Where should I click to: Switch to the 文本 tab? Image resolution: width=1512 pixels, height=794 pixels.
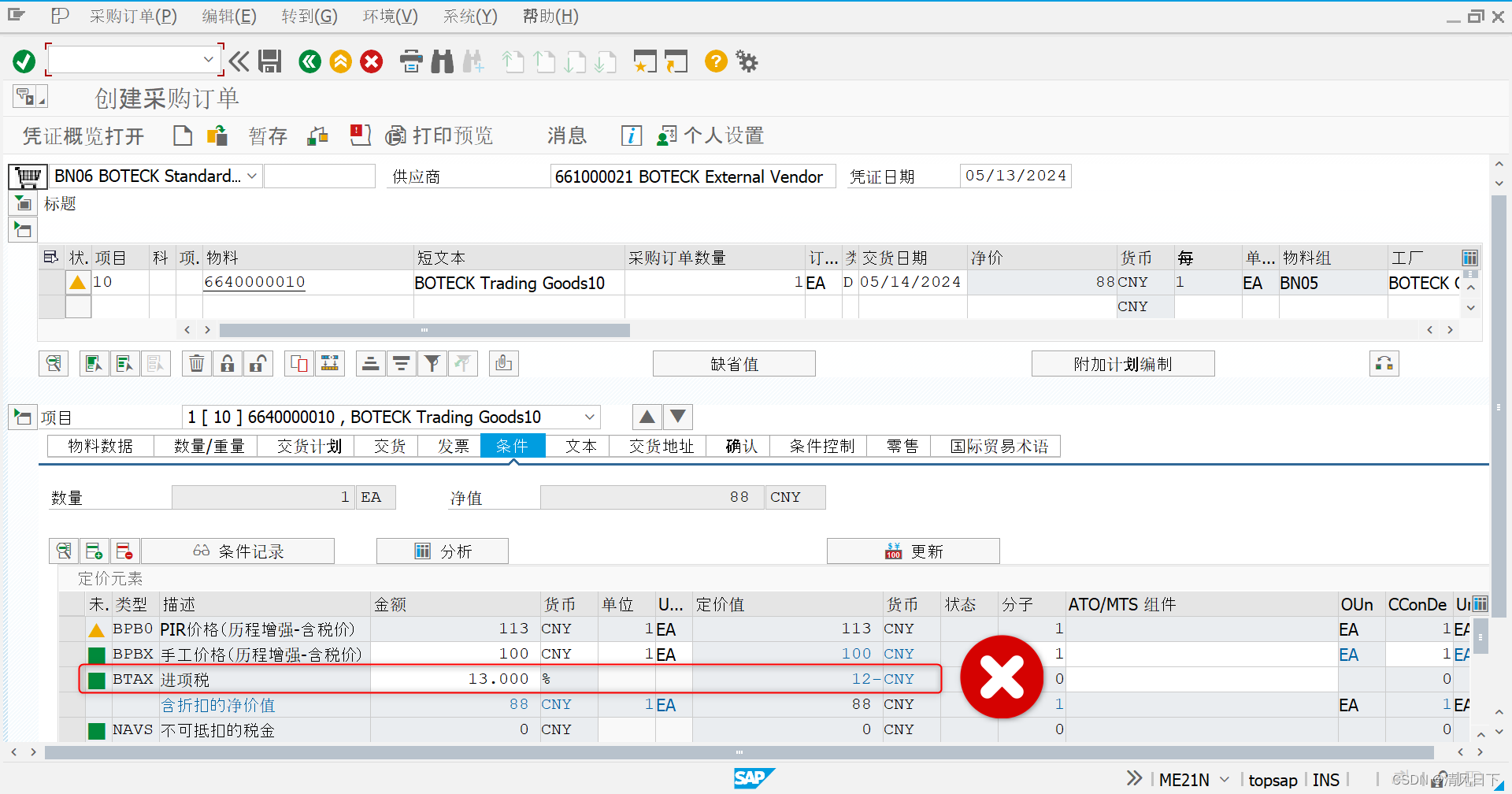pos(581,447)
